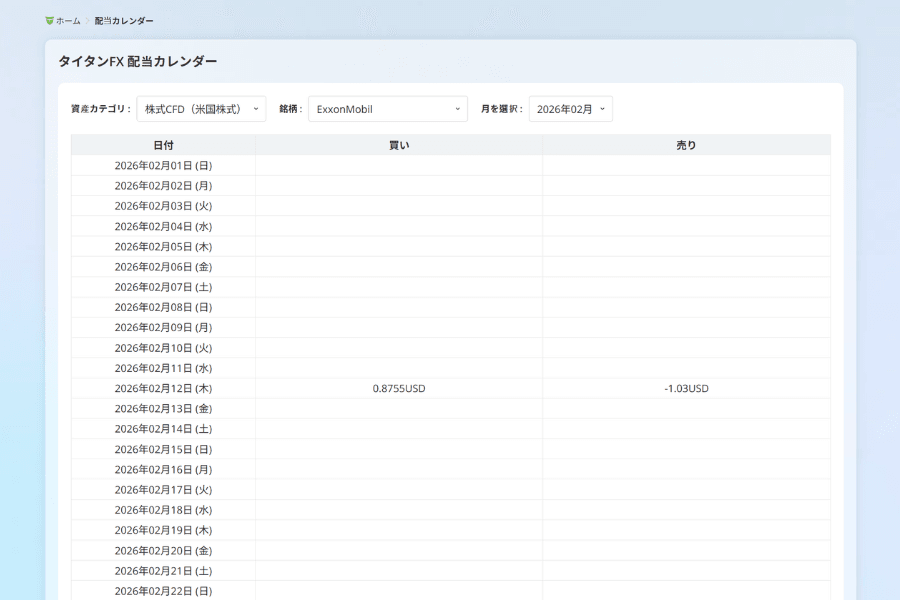Open the 月を選択 dropdown showing 2026年02月

[x=571, y=109]
